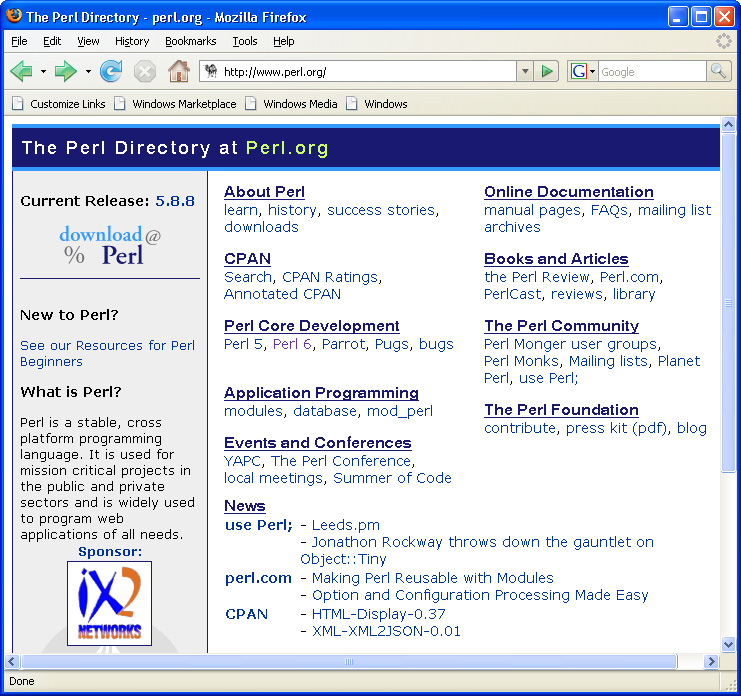Click the Perl.org title in header banner
Viewport: 741px width, 696px height.
[287, 148]
